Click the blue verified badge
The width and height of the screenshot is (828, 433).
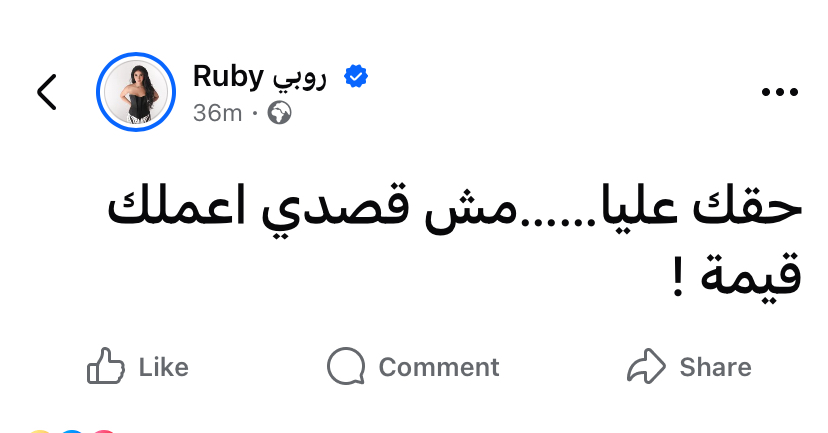tap(355, 76)
